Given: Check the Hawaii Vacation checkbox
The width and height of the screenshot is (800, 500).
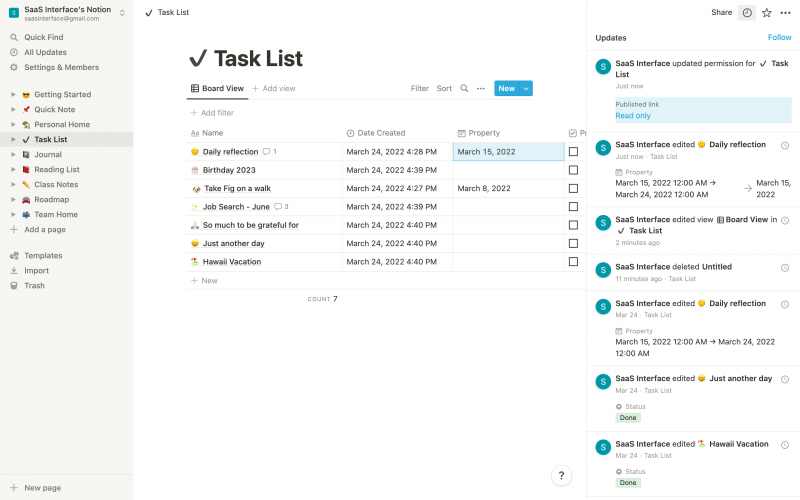Looking at the screenshot, I should tap(573, 262).
